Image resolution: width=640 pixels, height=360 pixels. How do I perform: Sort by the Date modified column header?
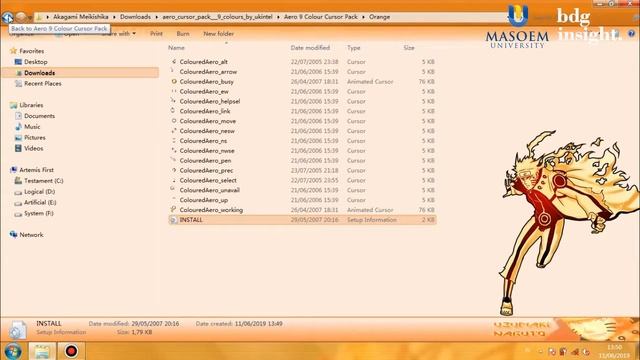click(310, 48)
